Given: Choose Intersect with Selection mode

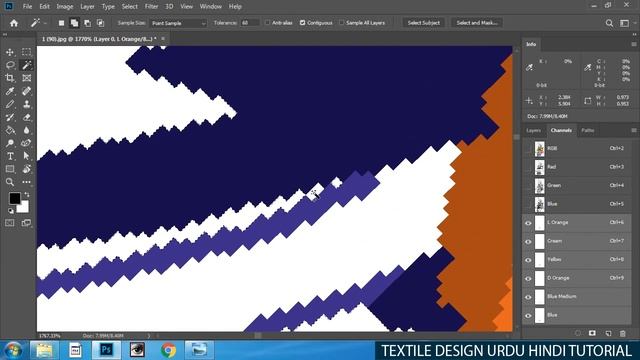Looking at the screenshot, I should [x=100, y=23].
